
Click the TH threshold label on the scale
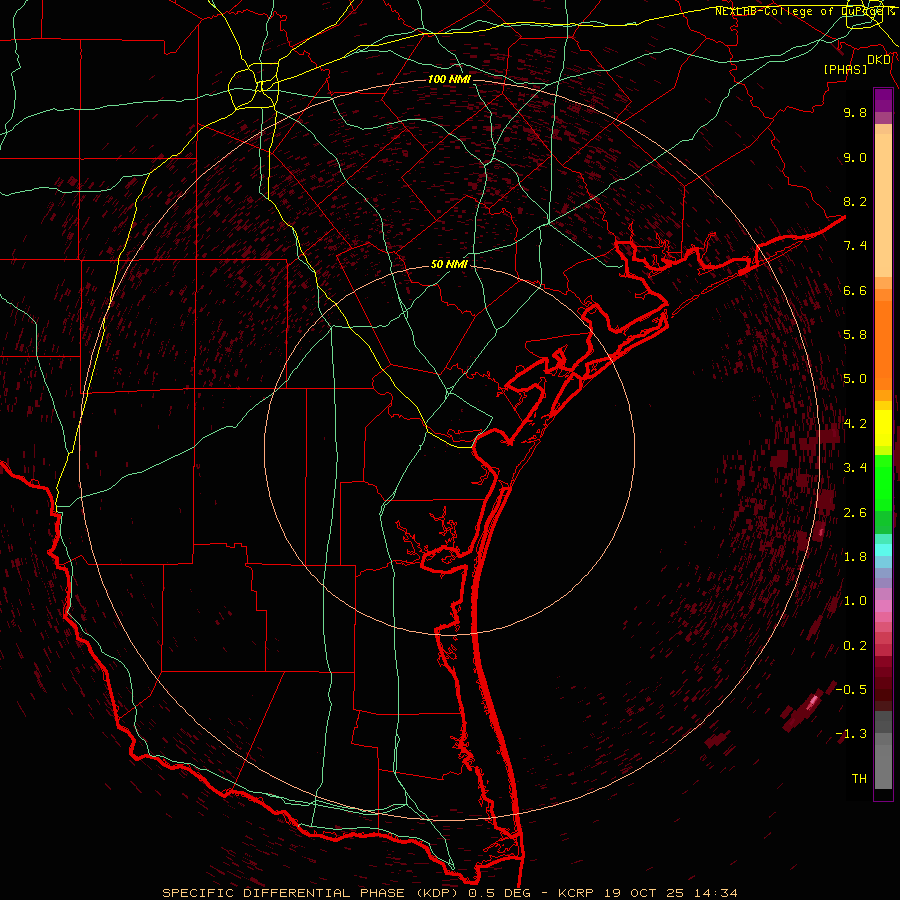coord(859,779)
